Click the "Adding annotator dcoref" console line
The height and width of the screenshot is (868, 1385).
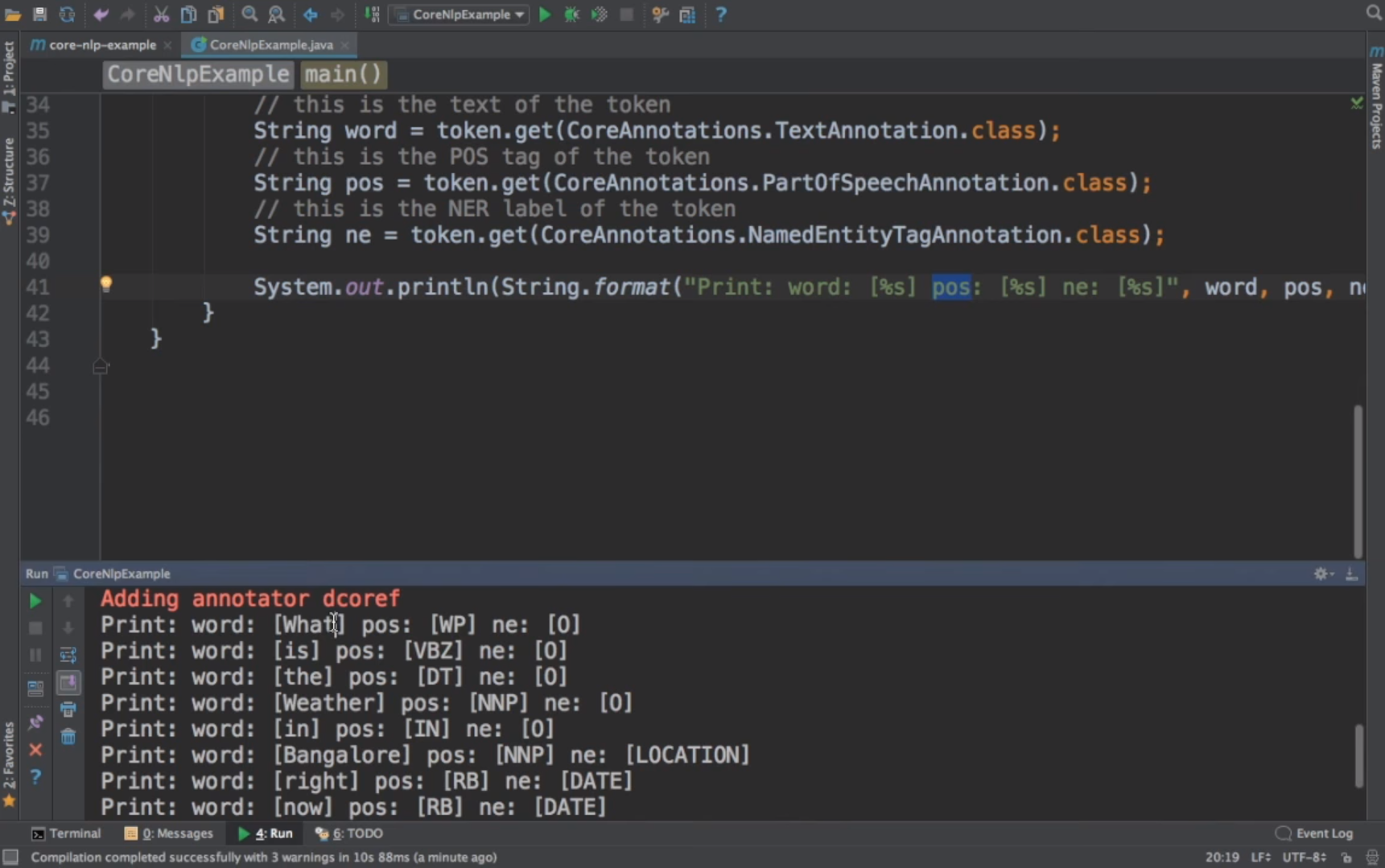[x=250, y=599]
